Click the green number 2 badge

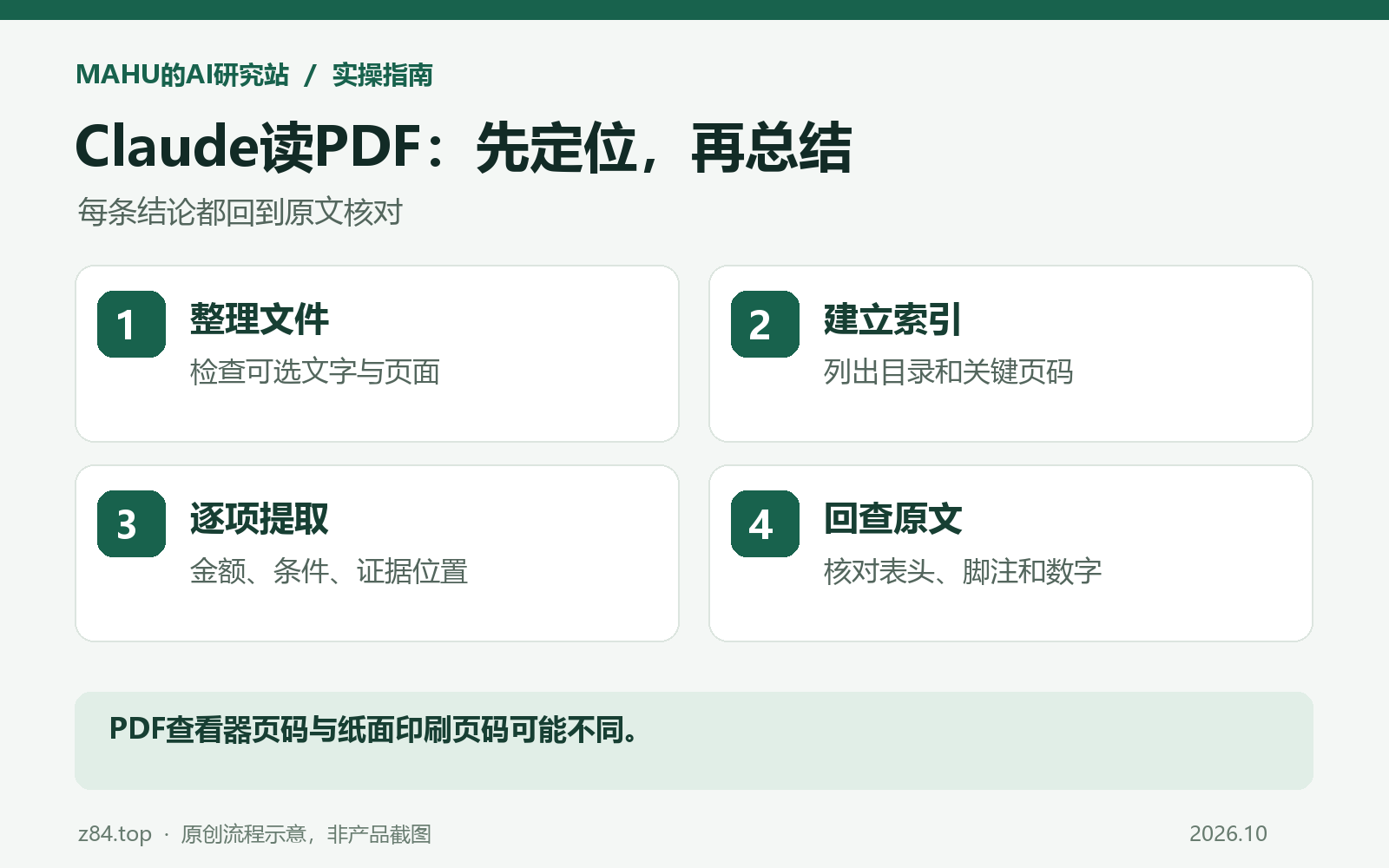[765, 324]
